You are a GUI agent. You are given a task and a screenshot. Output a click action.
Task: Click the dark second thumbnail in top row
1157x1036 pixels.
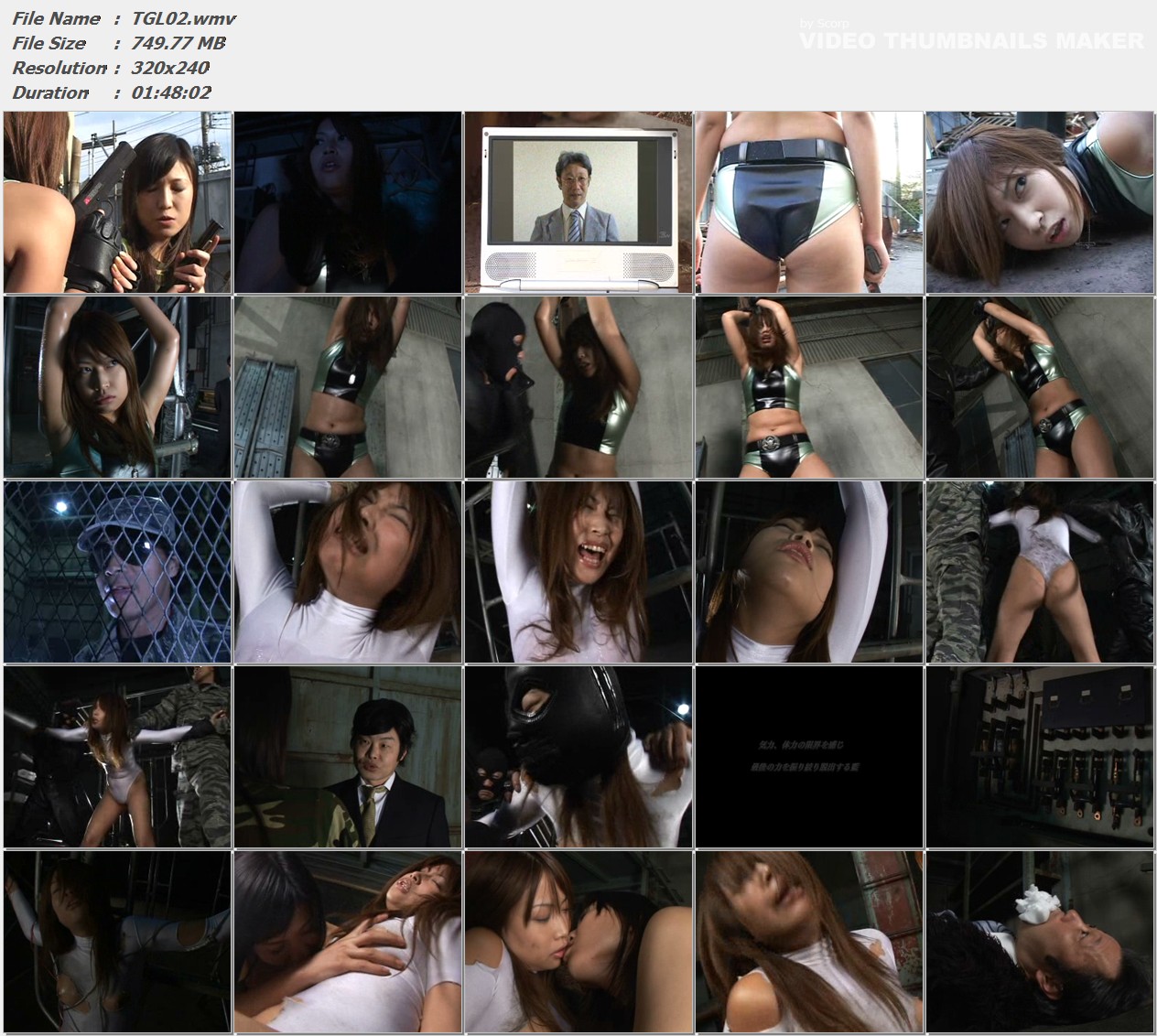(x=348, y=202)
